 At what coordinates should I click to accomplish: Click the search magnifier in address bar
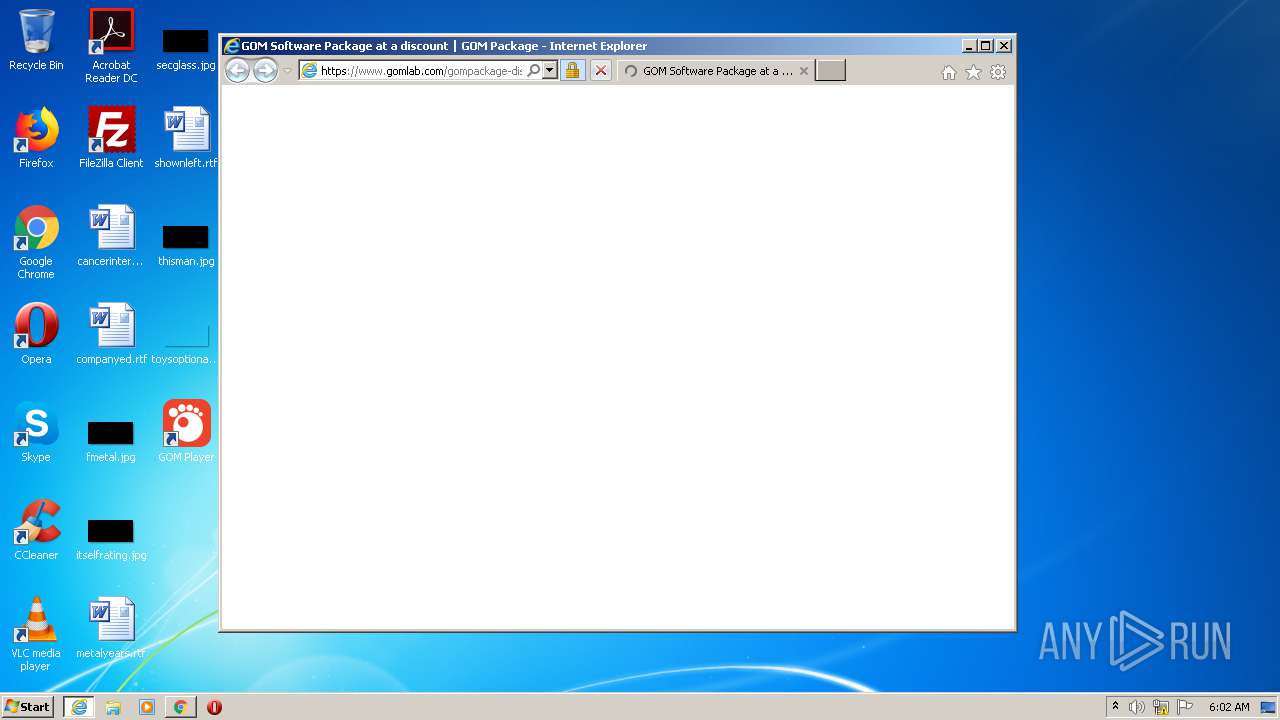pyautogui.click(x=533, y=71)
